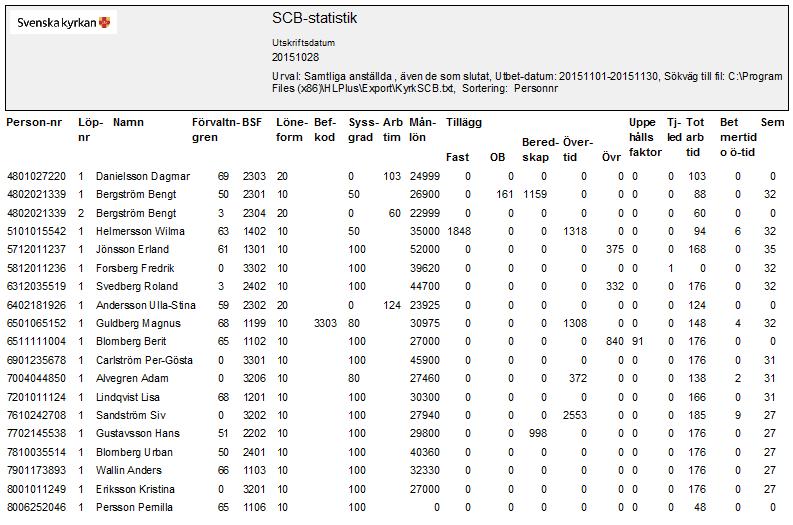
Task: Select Sandström Siv's overtime value 2553
Action: click(x=575, y=415)
